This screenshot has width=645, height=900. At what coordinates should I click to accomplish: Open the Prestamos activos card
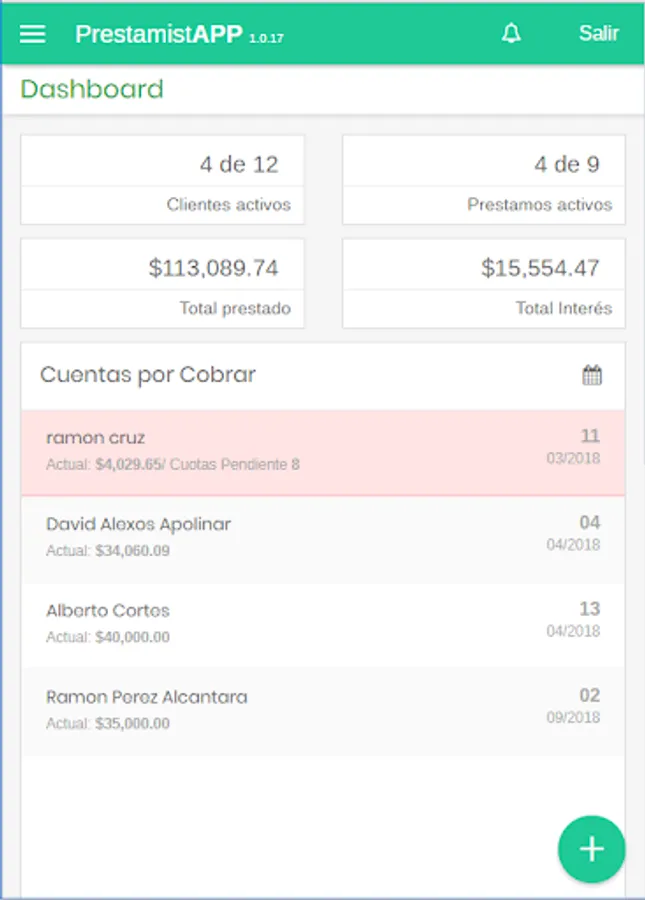point(484,180)
